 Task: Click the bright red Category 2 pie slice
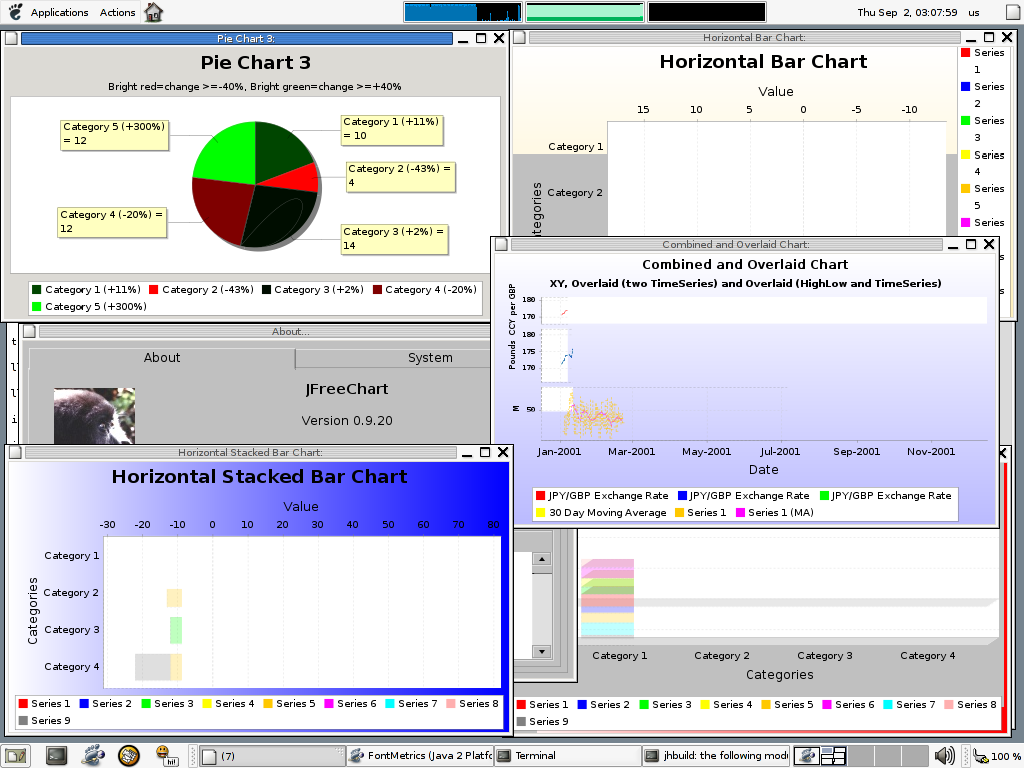296,176
